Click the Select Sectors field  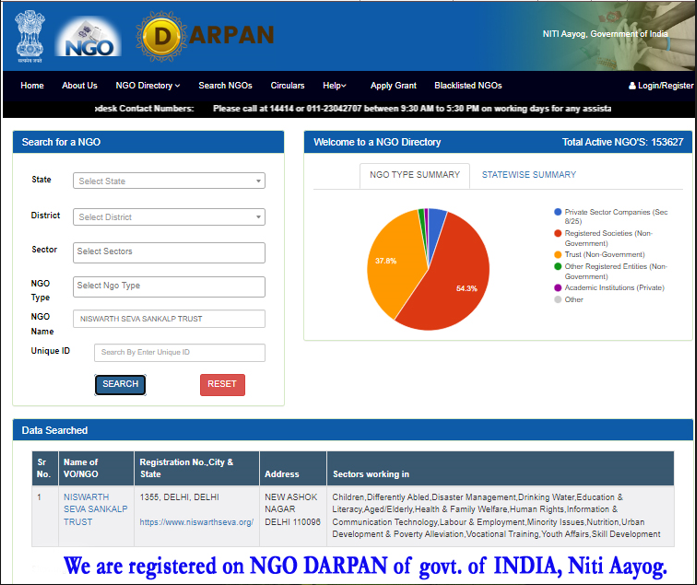coord(169,252)
